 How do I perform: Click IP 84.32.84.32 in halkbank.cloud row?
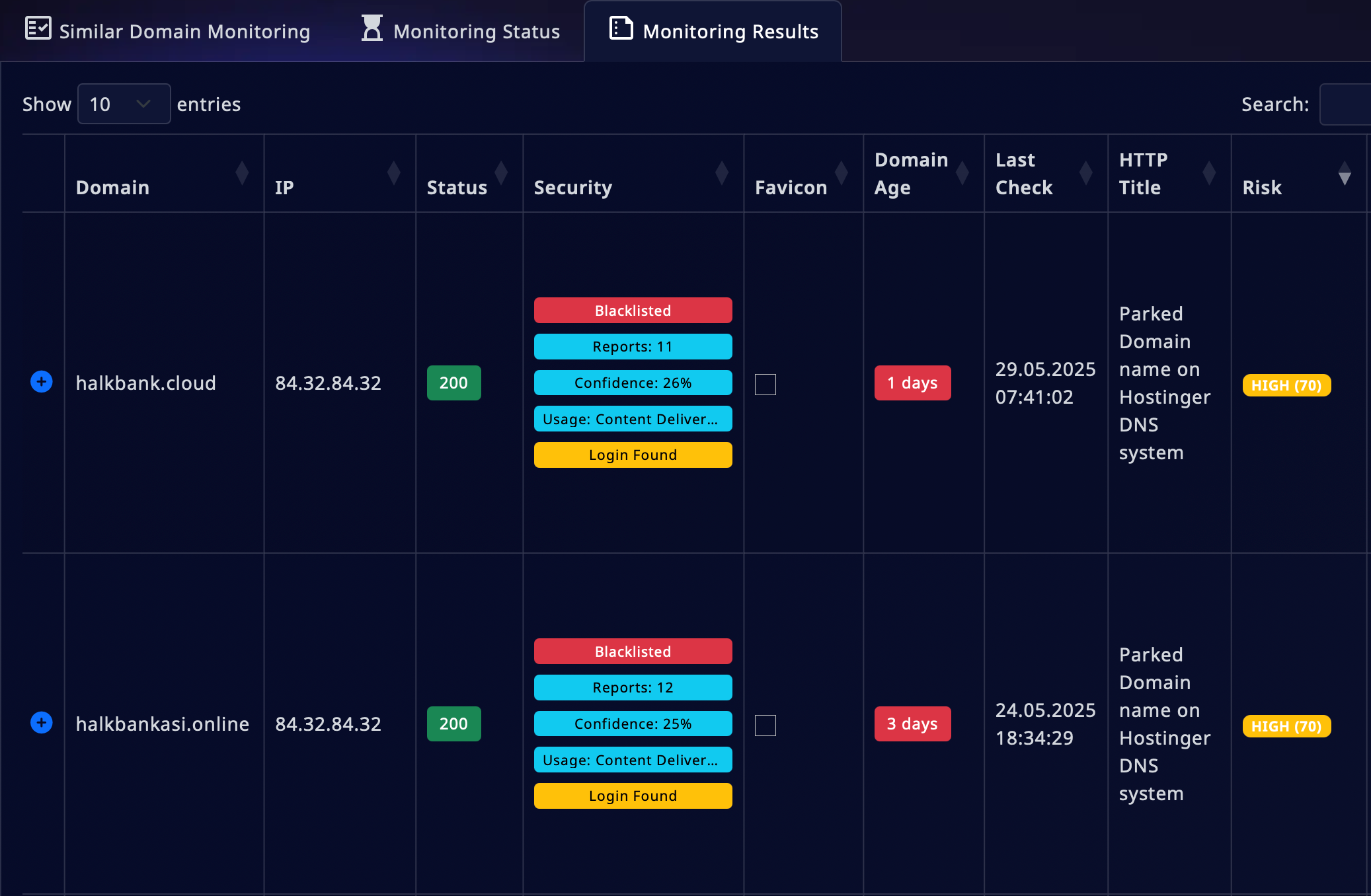pos(328,383)
